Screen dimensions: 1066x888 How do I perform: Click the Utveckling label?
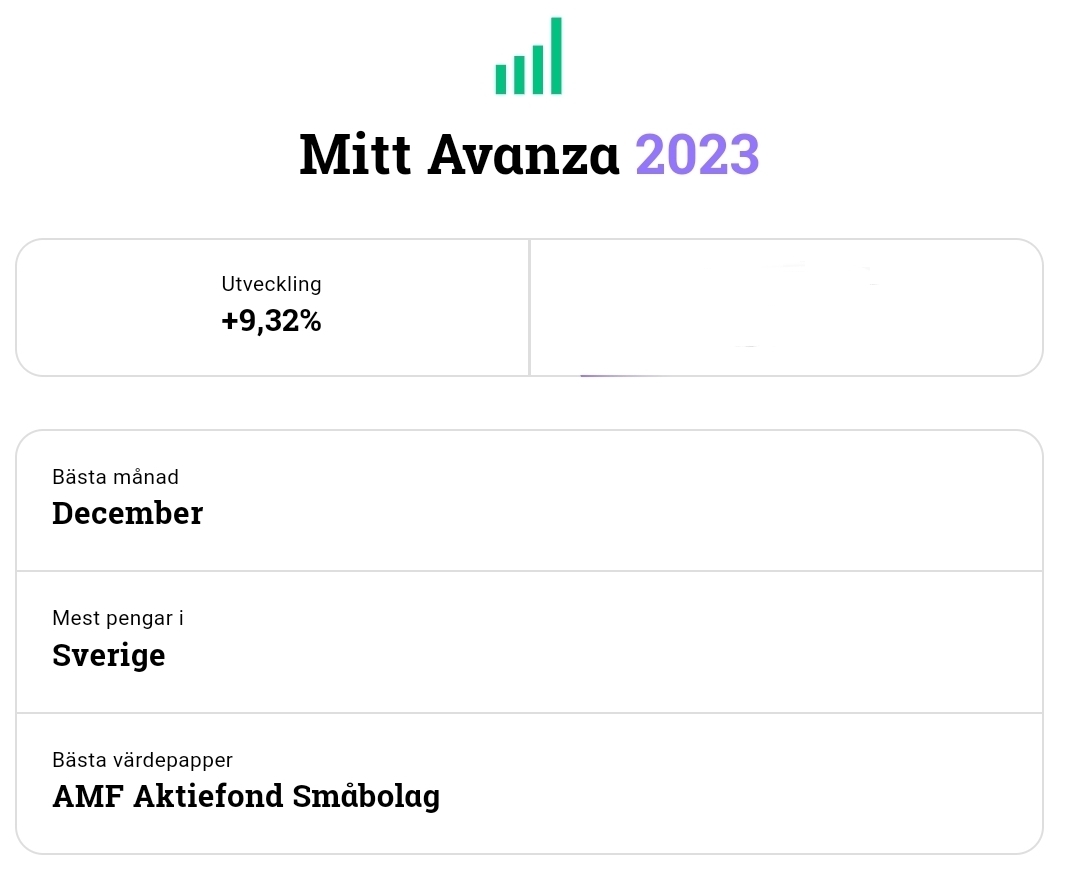[271, 284]
